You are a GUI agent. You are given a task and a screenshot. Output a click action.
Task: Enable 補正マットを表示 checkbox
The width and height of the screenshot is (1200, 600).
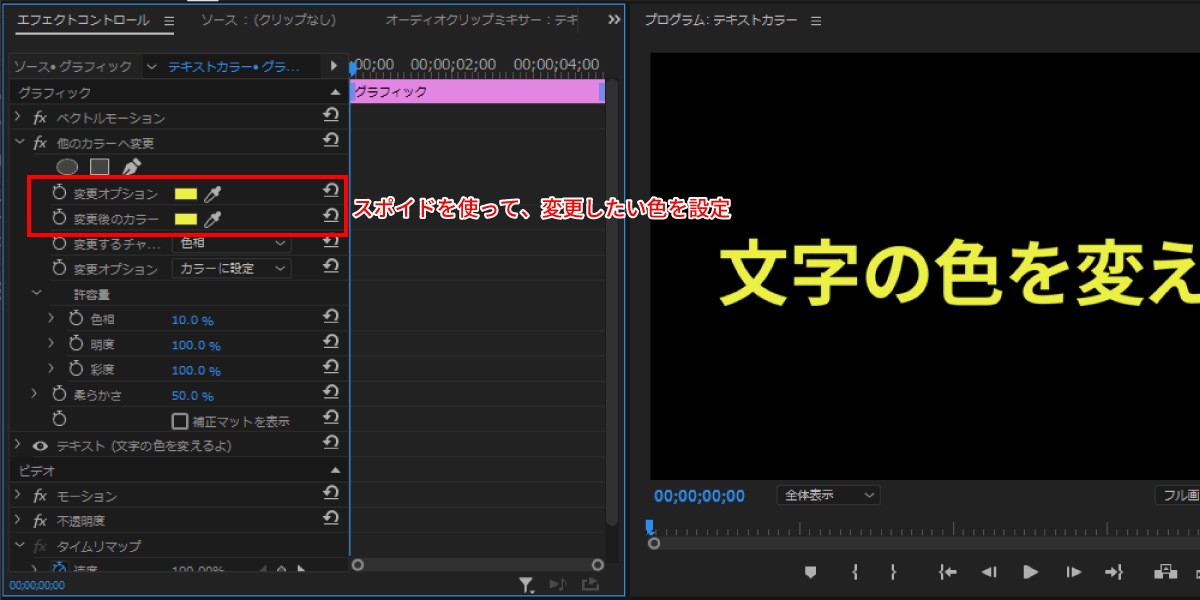coord(180,421)
